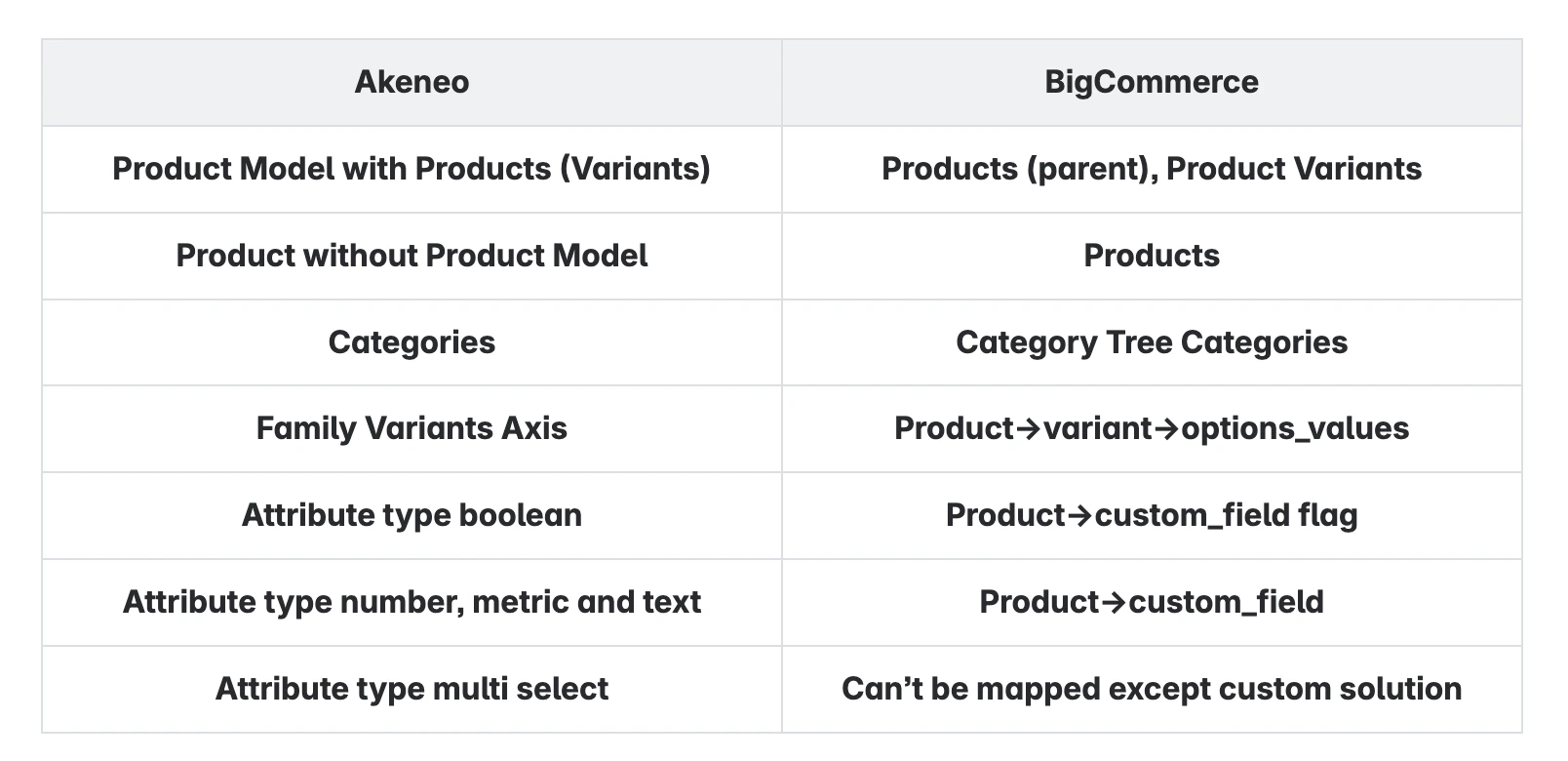This screenshot has height=761, width=1568.
Task: Click the 'Products' cell in the BigCommerce column
Action: point(1152,256)
